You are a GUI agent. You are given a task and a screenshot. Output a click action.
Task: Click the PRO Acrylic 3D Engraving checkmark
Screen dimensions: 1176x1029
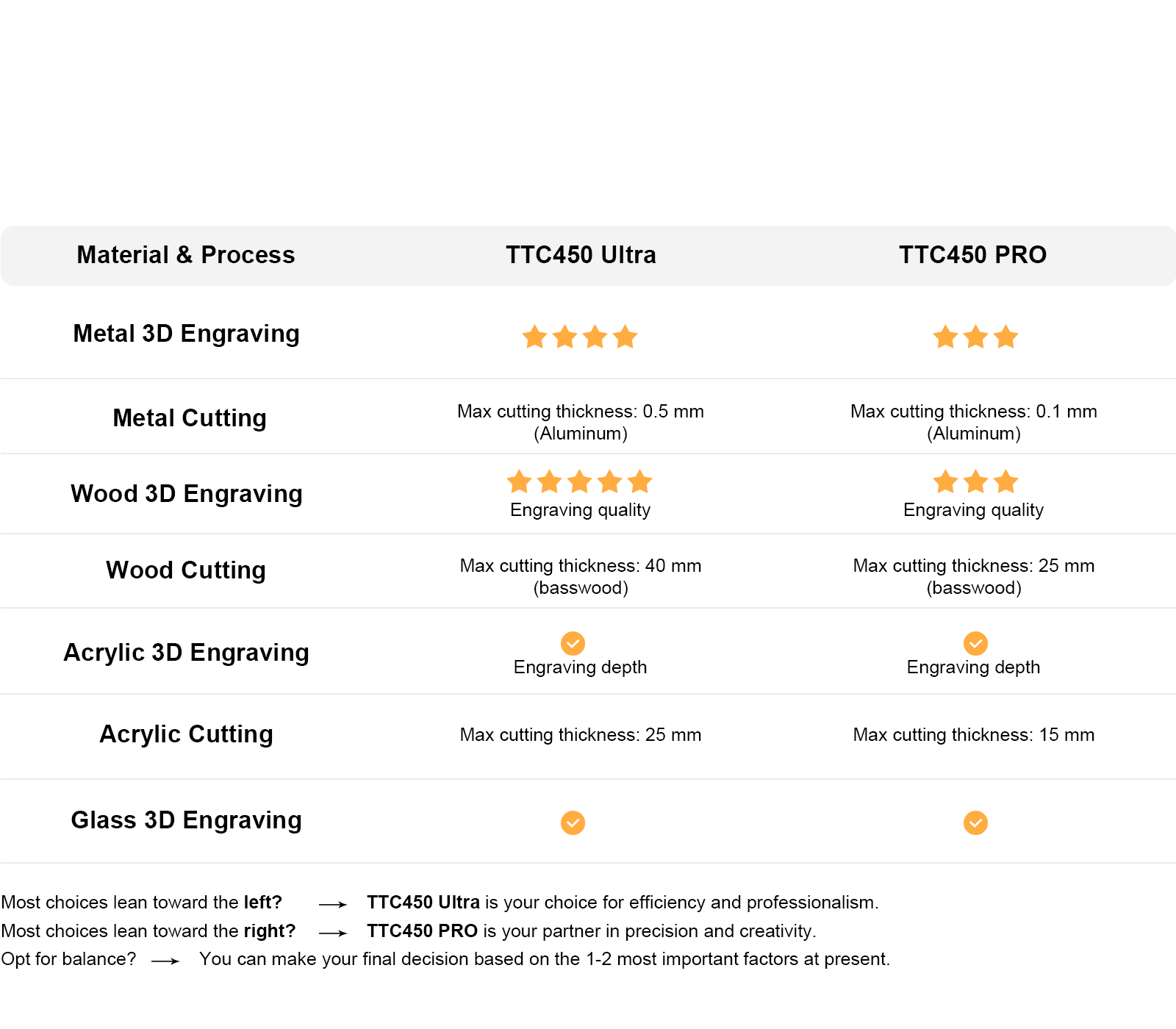coord(975,643)
